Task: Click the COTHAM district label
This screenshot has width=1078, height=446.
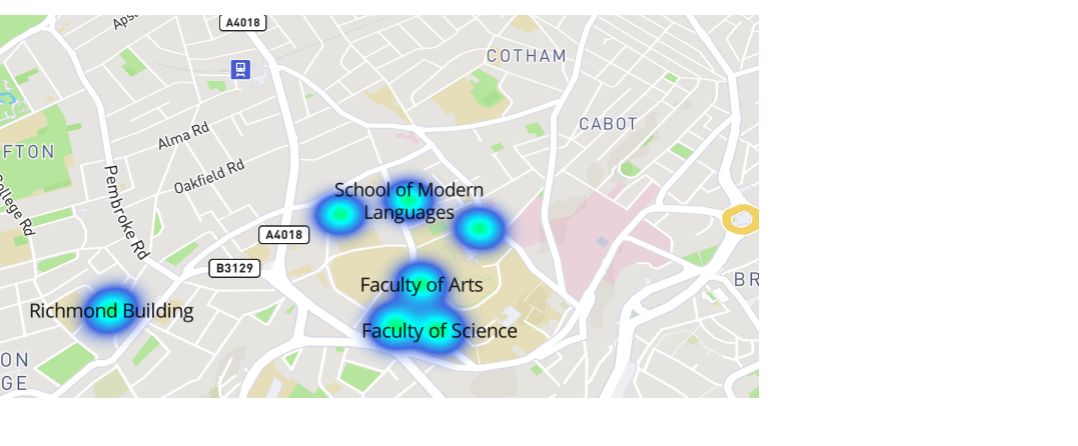Action: point(526,56)
